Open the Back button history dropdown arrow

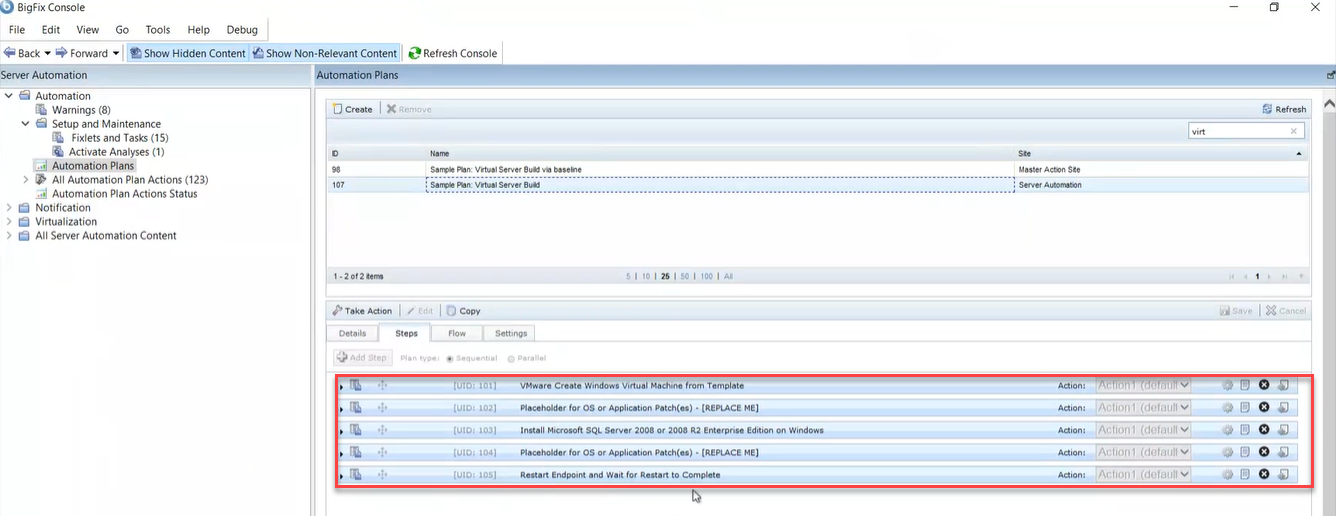tap(47, 53)
